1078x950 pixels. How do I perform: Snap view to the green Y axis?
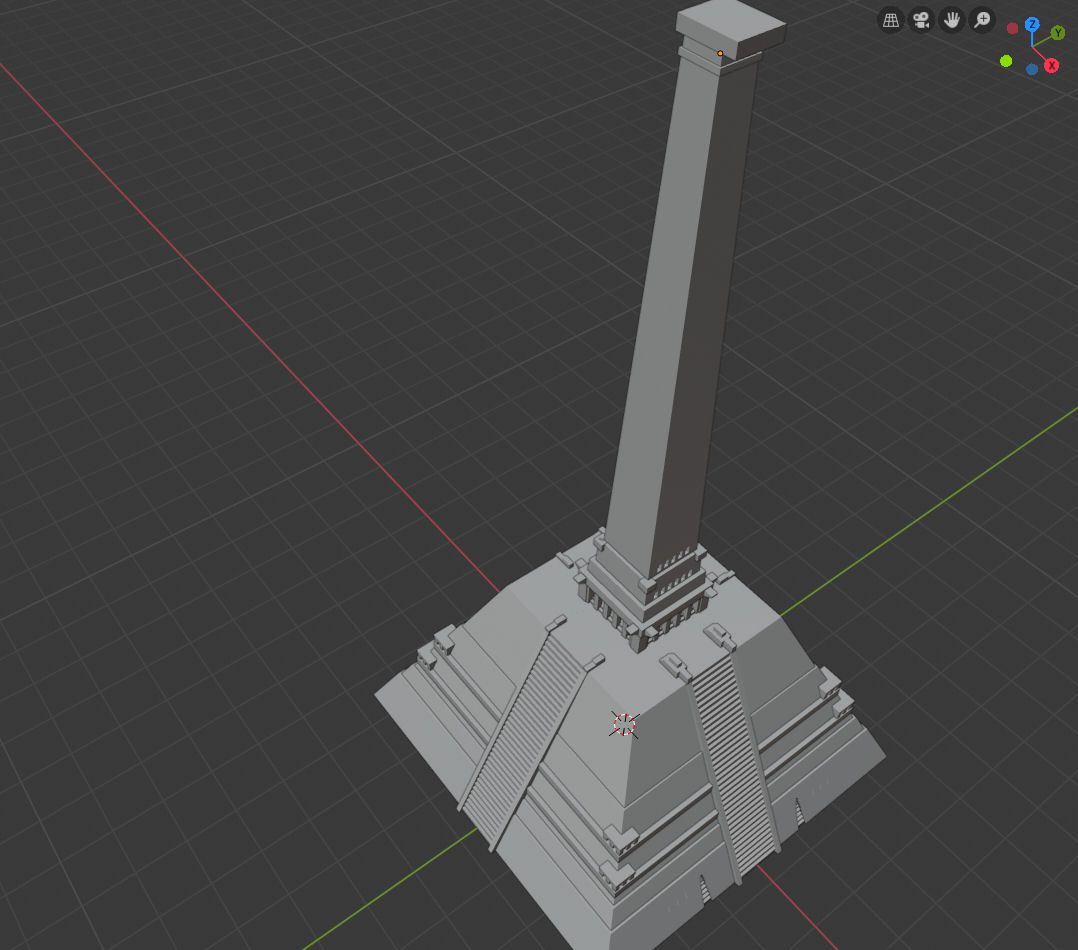1057,33
